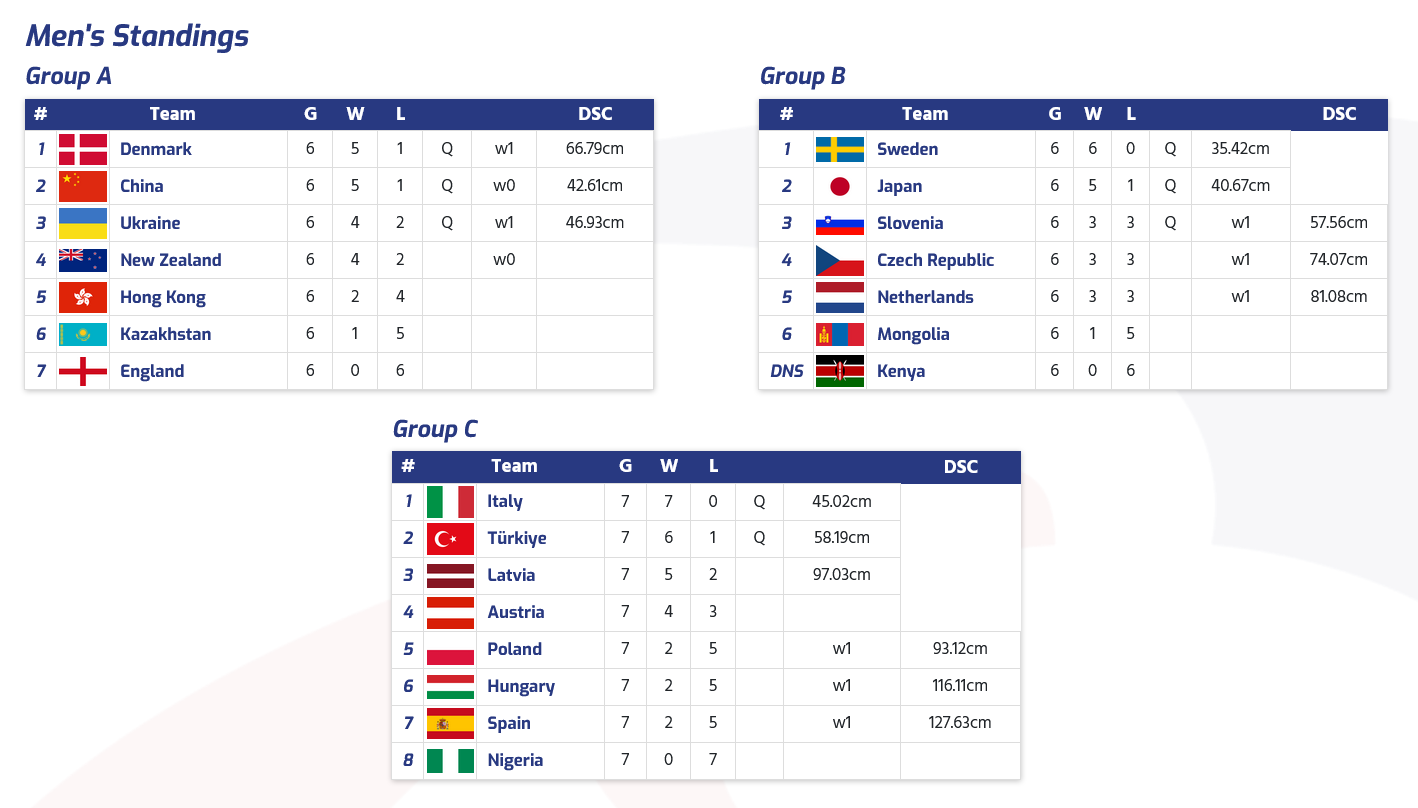Click the Sweden flag in Group B

click(x=839, y=149)
